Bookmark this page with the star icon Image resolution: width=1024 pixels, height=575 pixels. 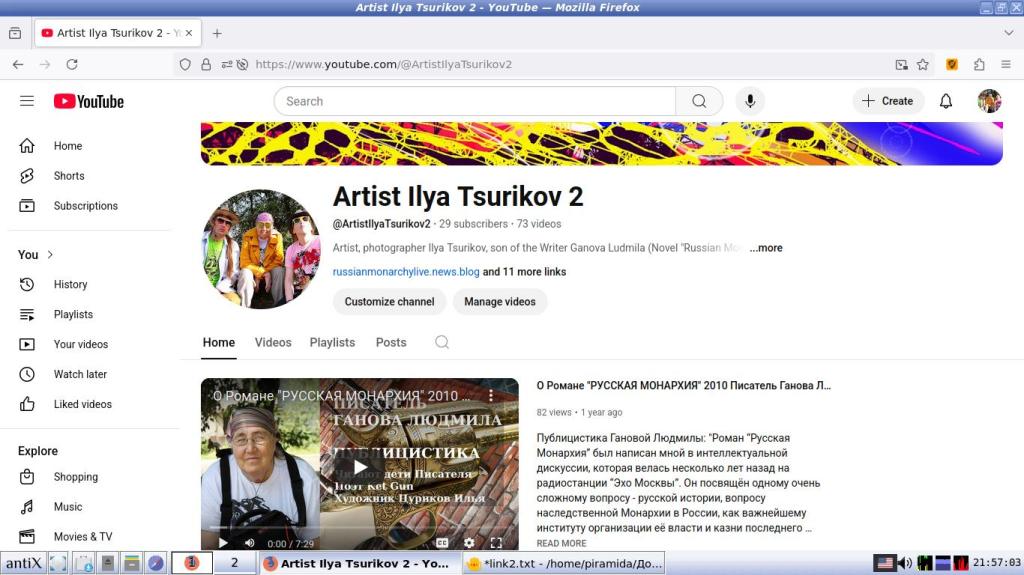pos(923,64)
